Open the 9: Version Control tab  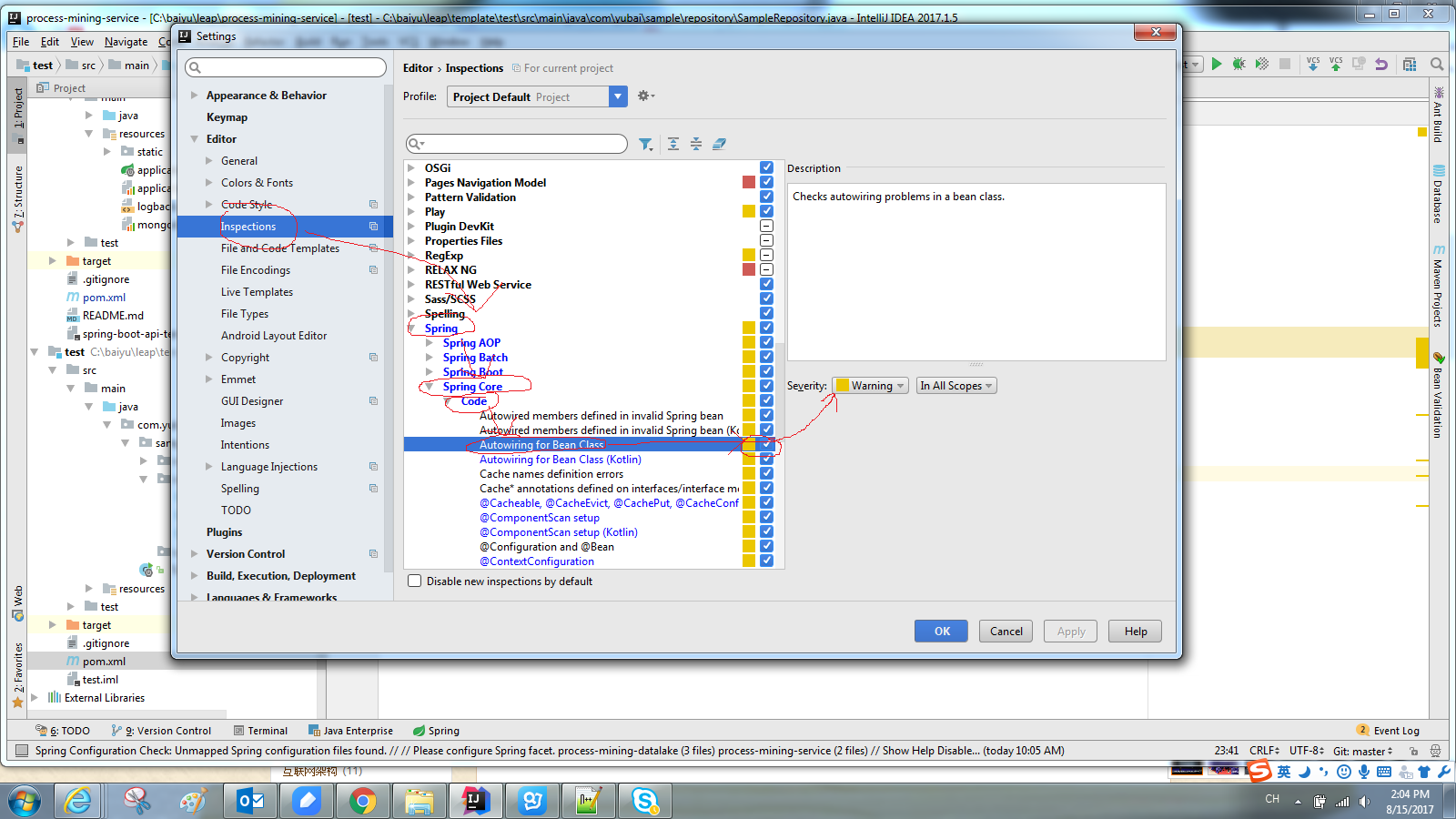(x=161, y=730)
